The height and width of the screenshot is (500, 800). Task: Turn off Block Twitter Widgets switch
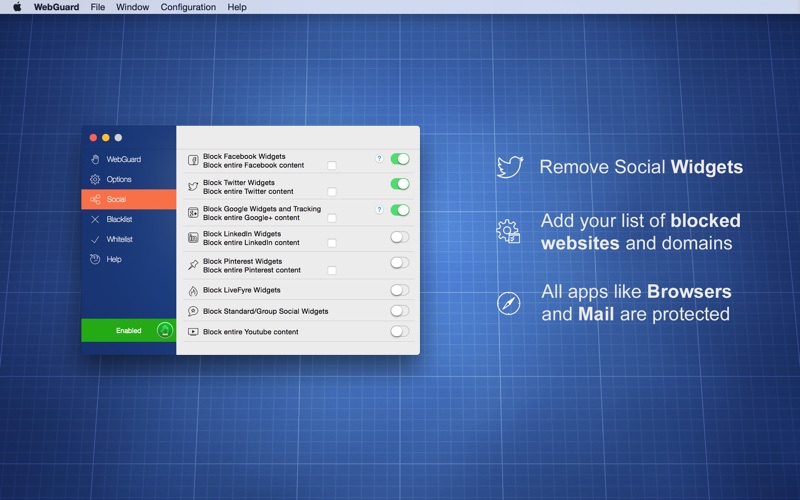pos(400,184)
